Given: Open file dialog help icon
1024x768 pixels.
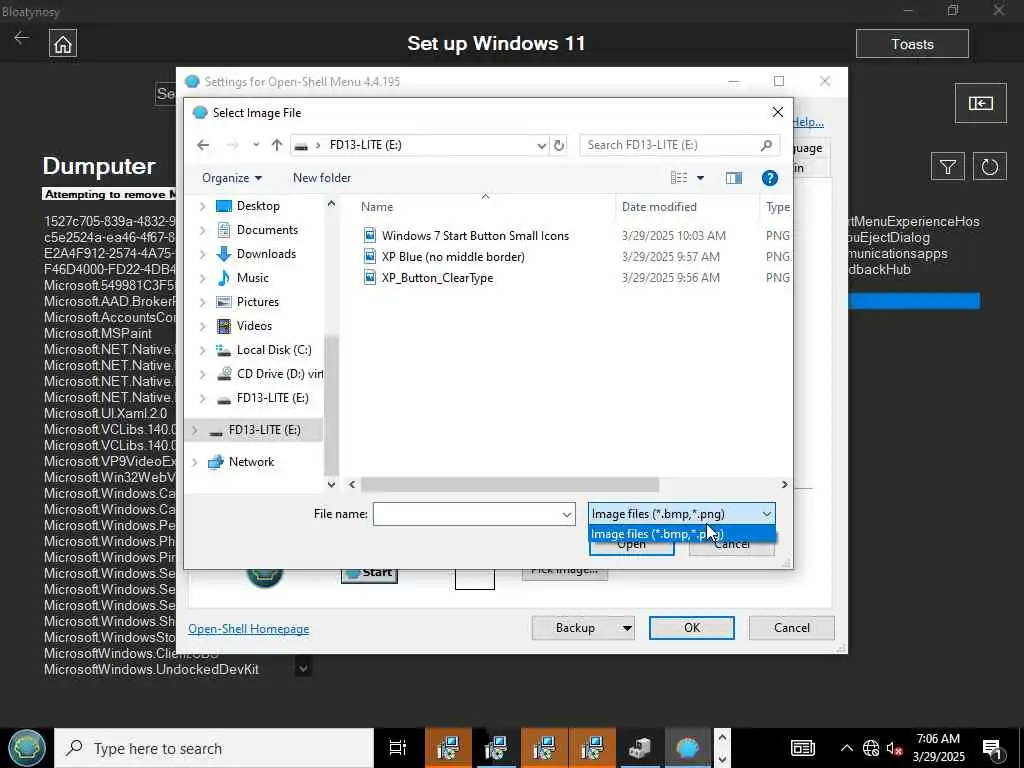Looking at the screenshot, I should pos(770,178).
